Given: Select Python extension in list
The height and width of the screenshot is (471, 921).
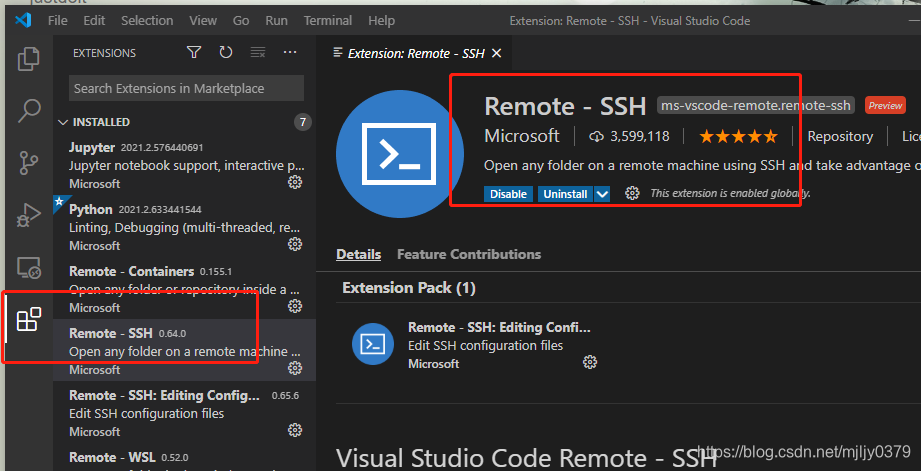Looking at the screenshot, I should (184, 227).
